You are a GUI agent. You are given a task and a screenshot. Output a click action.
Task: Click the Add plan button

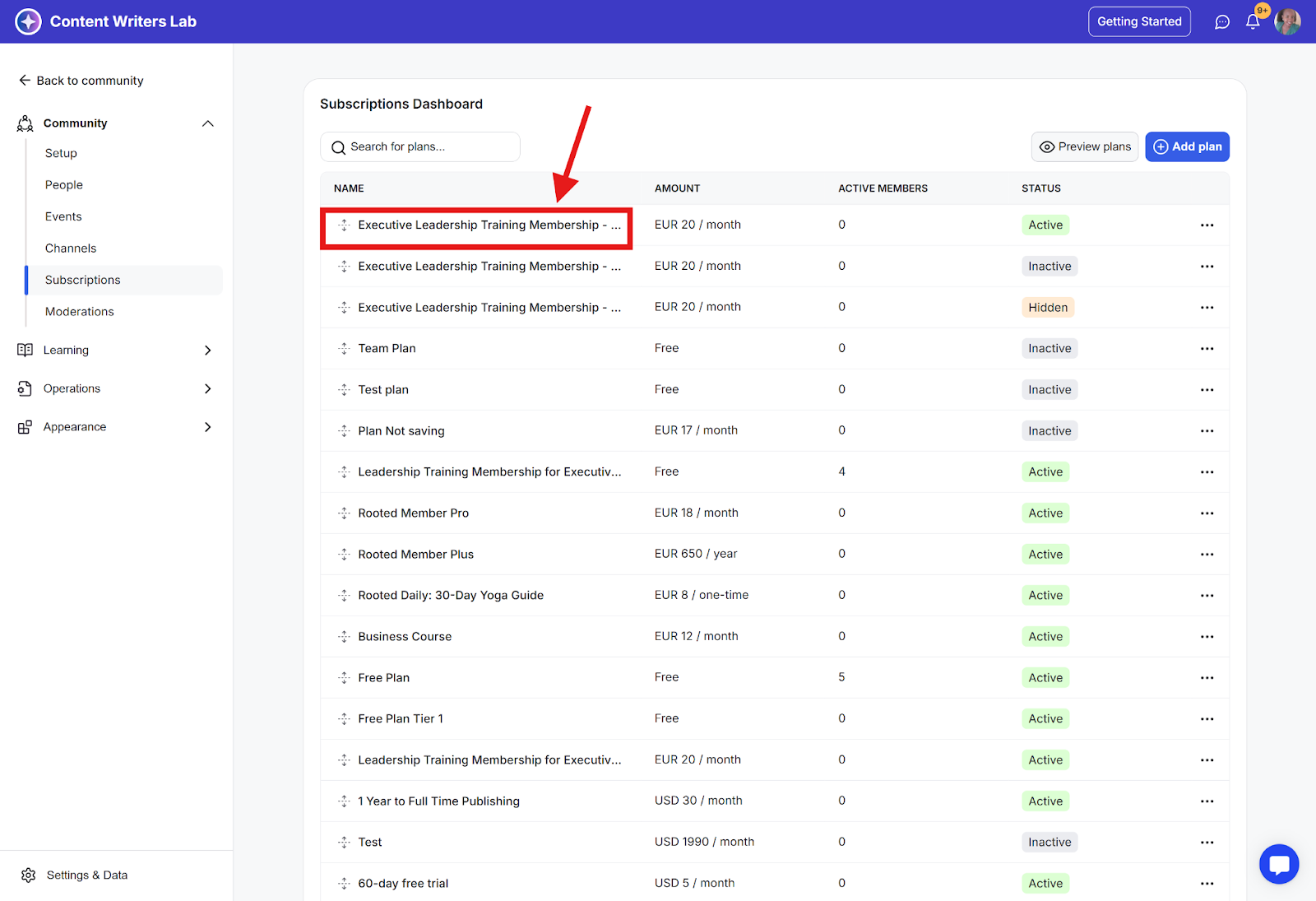tap(1187, 147)
